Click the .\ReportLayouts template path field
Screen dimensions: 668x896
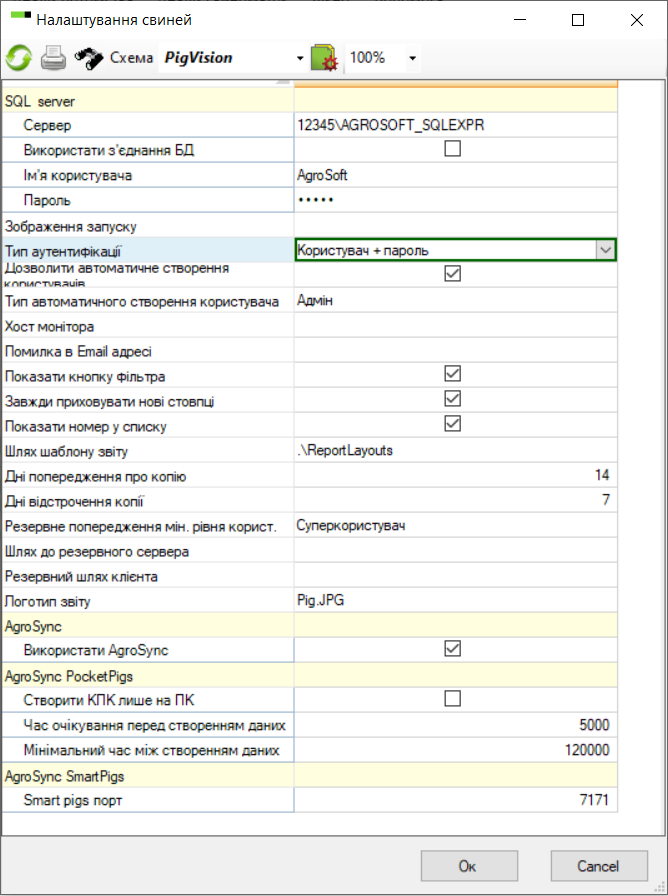click(455, 450)
